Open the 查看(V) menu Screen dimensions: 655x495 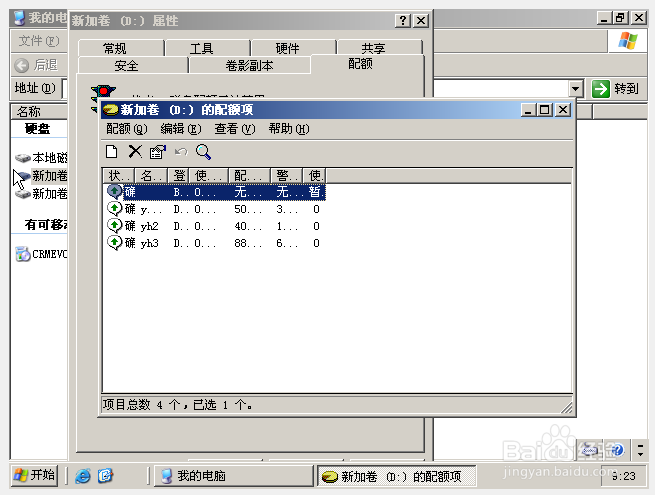tap(235, 129)
